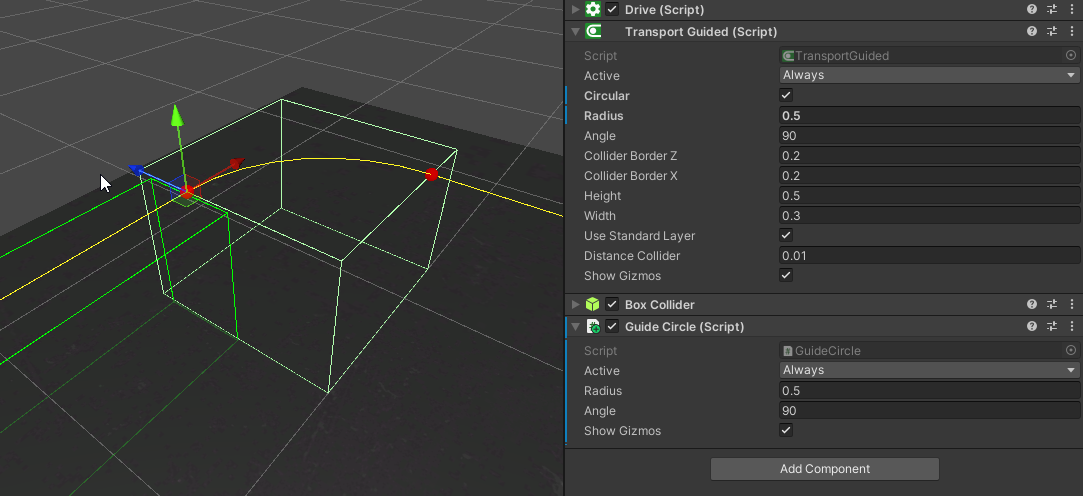Click the Add Component button
This screenshot has width=1083, height=496.
[824, 469]
